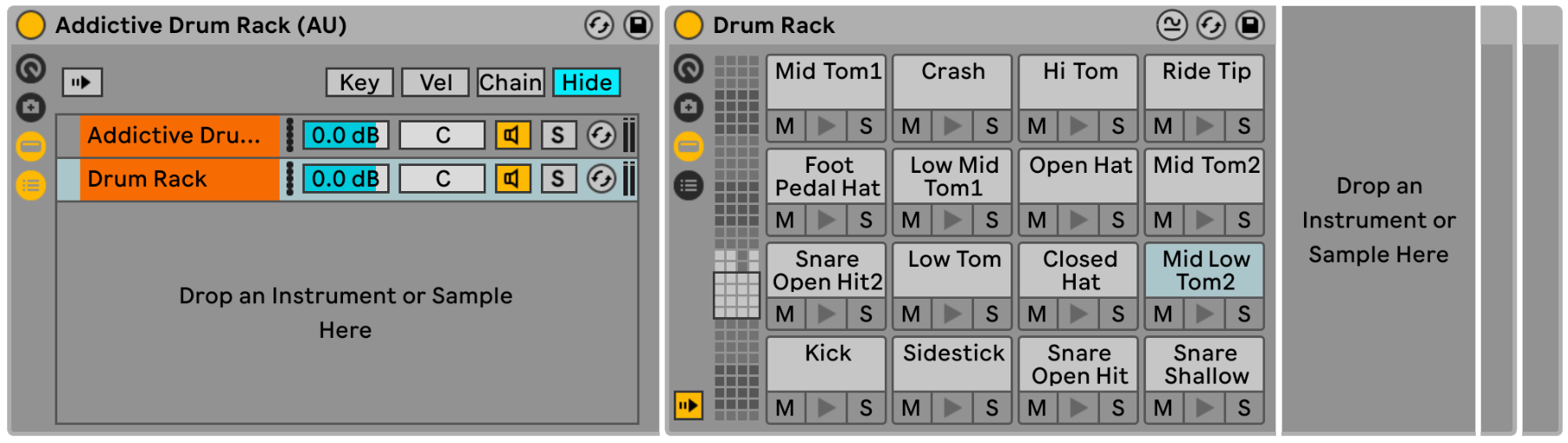The height and width of the screenshot is (443, 1568).
Task: Hot-swap the Drum Rack chain
Action: [602, 179]
